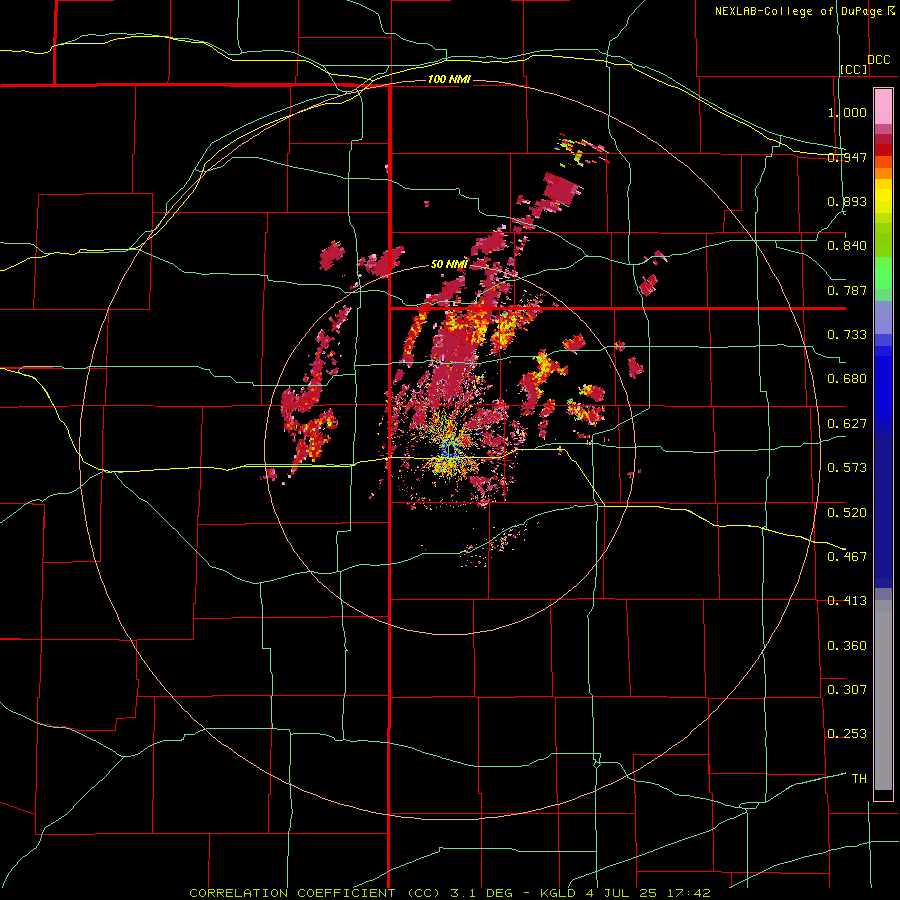Viewport: 900px width, 900px height.
Task: Select the 0.307 scale value
Action: (x=847, y=690)
